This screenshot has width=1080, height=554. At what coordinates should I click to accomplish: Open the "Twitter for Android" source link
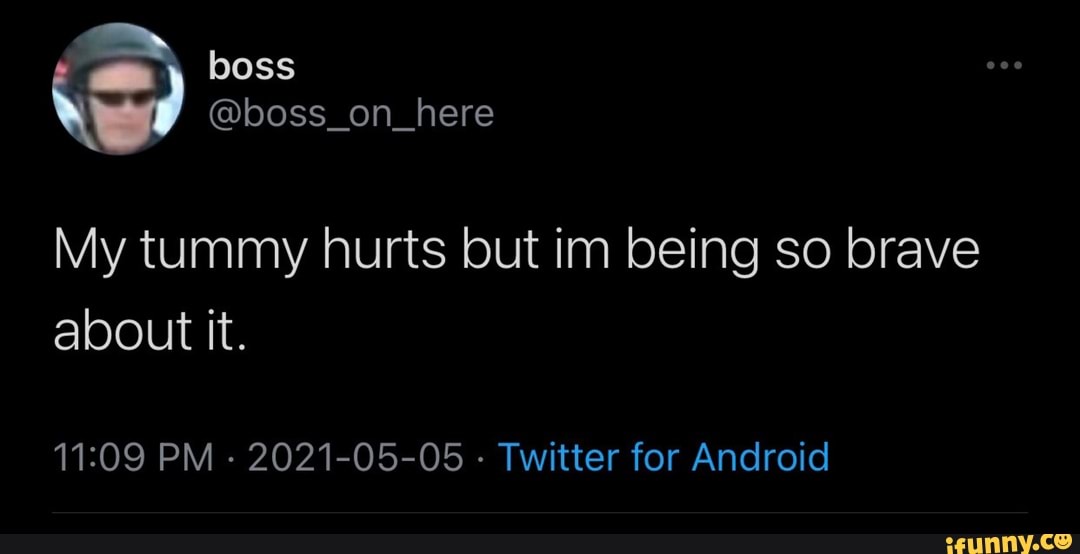(x=663, y=458)
